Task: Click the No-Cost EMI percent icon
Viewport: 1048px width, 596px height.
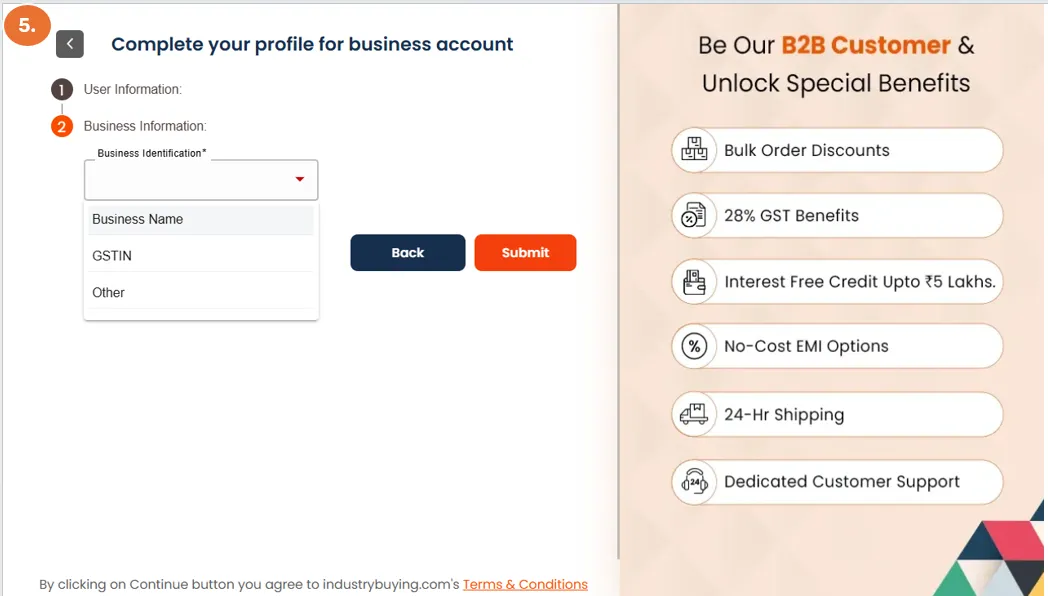Action: 693,347
